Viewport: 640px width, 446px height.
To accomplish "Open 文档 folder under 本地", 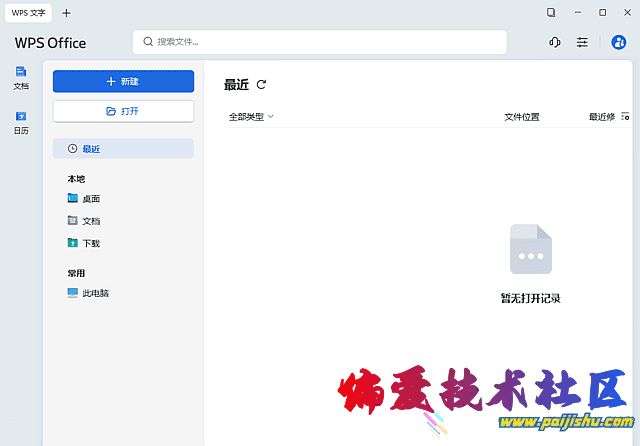I will coord(84,221).
